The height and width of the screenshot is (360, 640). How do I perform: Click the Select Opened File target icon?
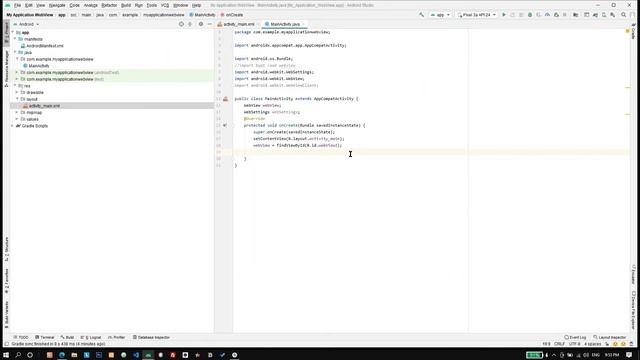click(x=181, y=24)
